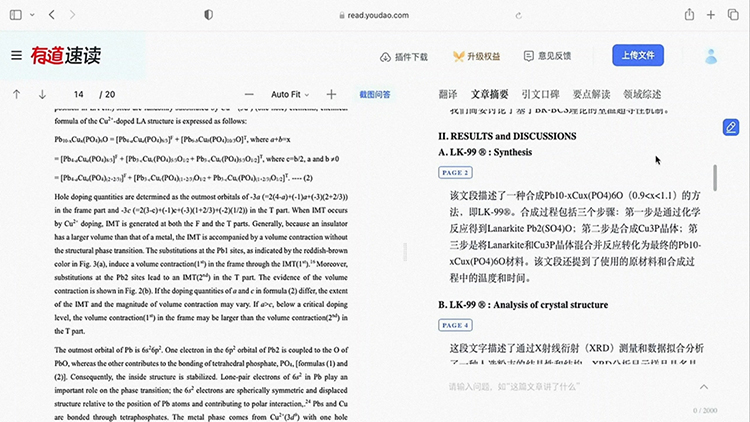Switch to the 文章摘要 tab
Screen dimensions: 750x422
489,94
